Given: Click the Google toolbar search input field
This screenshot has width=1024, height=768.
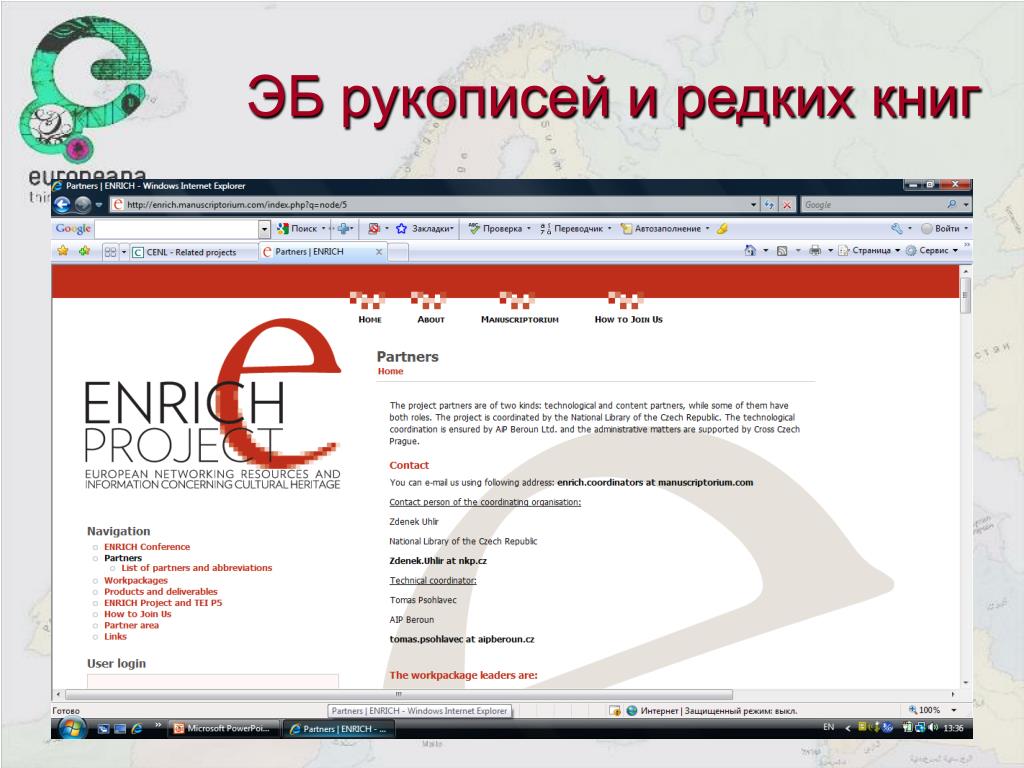Looking at the screenshot, I should point(177,229).
